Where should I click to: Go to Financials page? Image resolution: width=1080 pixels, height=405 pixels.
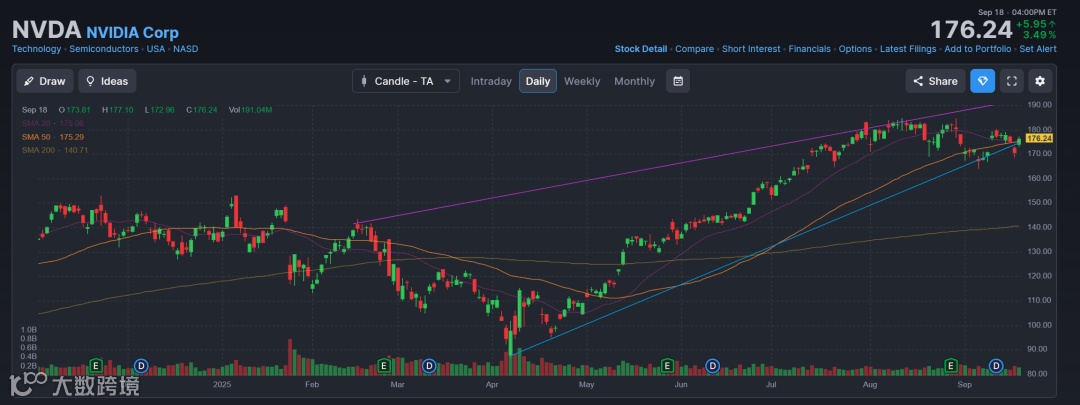809,48
